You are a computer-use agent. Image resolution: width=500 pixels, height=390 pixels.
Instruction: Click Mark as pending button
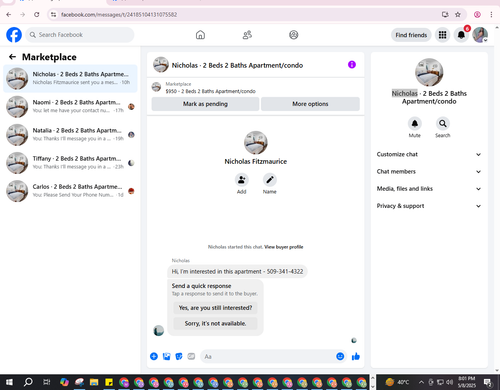click(x=205, y=104)
